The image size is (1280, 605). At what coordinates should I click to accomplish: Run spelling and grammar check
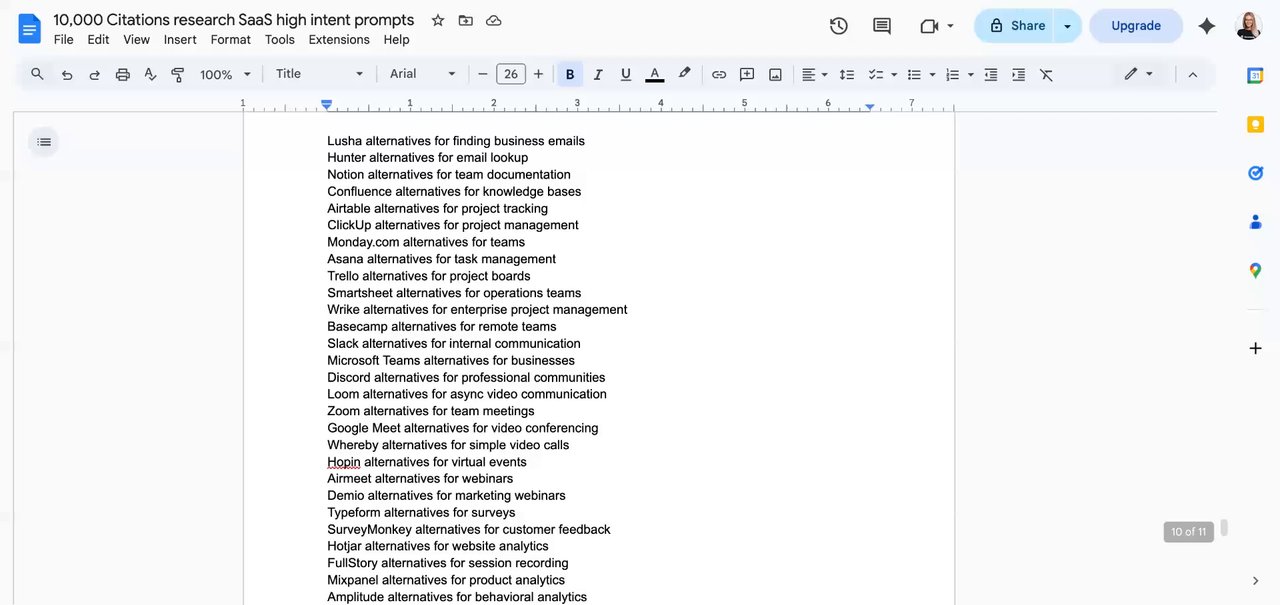click(x=150, y=74)
